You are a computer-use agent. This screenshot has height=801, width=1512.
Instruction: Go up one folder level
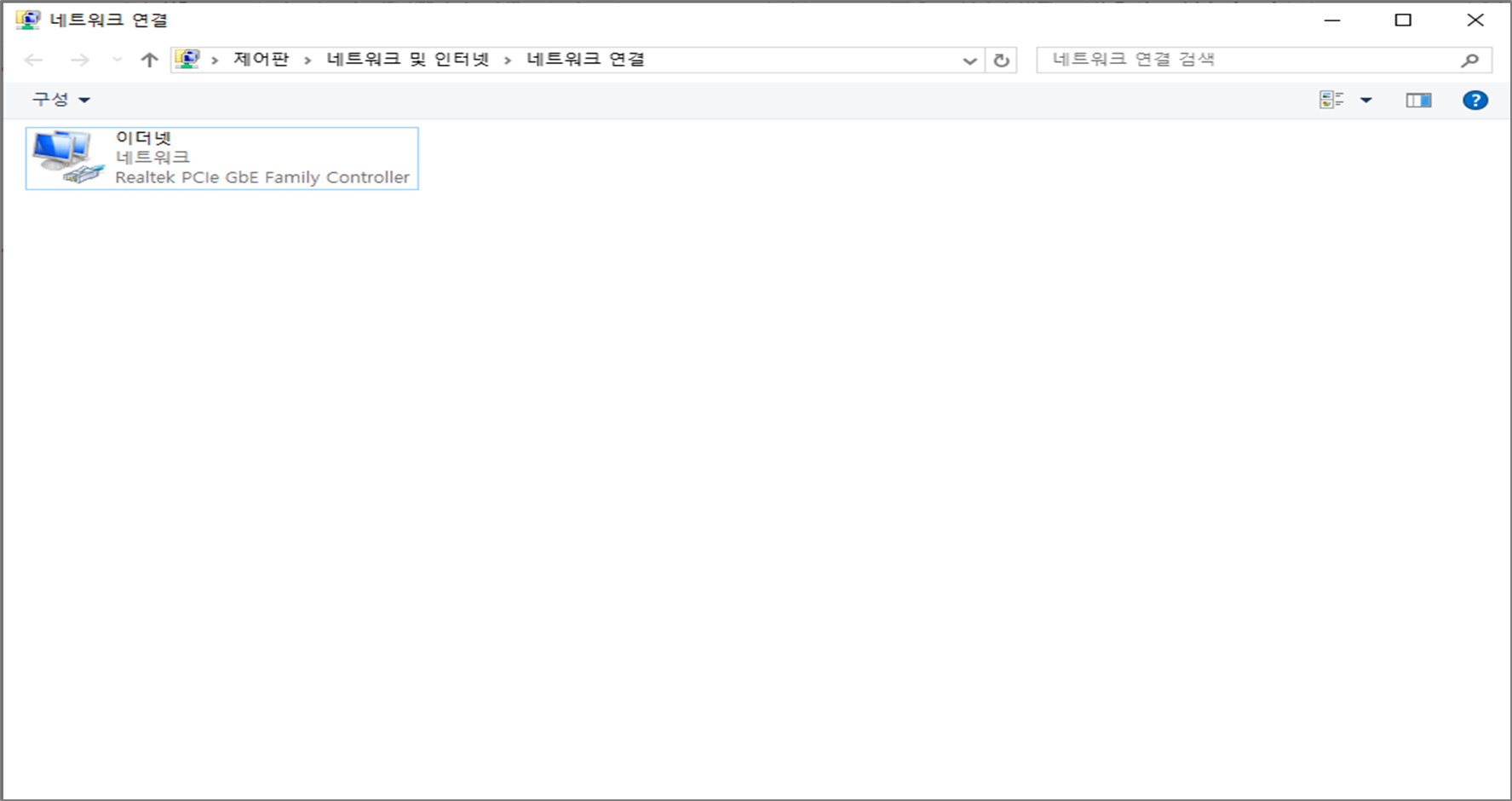point(149,60)
